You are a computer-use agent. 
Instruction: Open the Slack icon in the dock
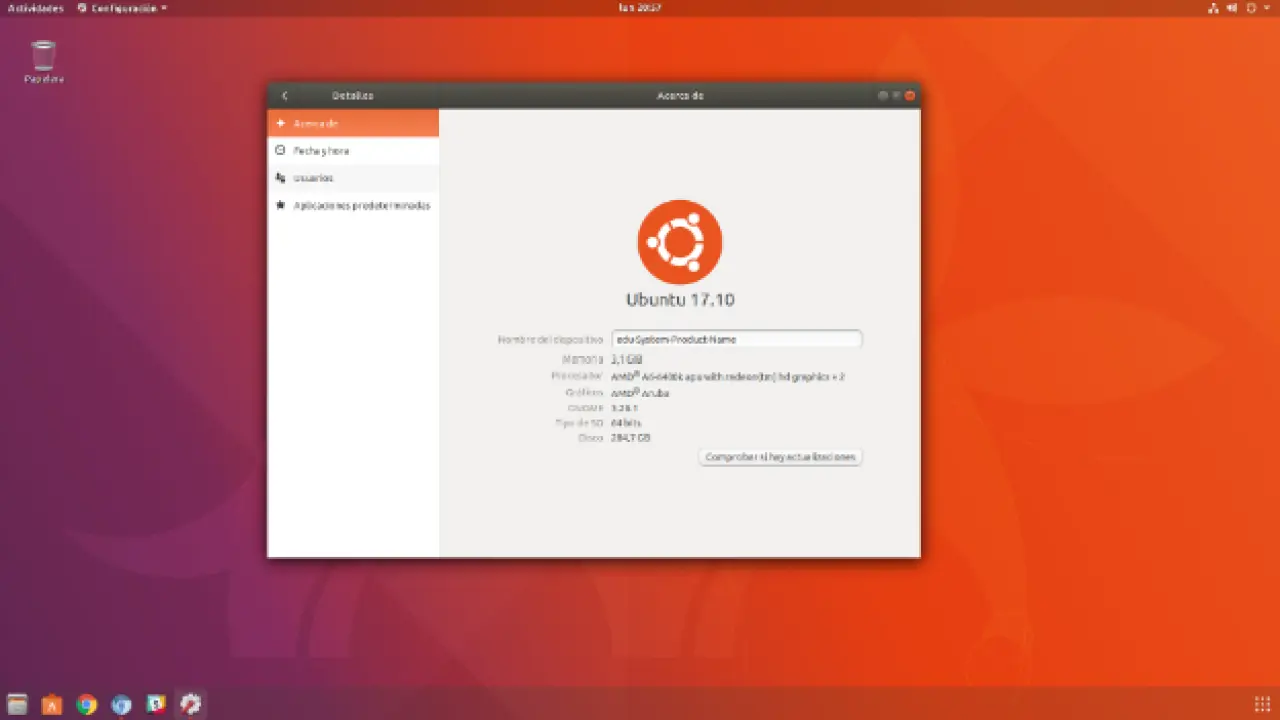coord(156,704)
